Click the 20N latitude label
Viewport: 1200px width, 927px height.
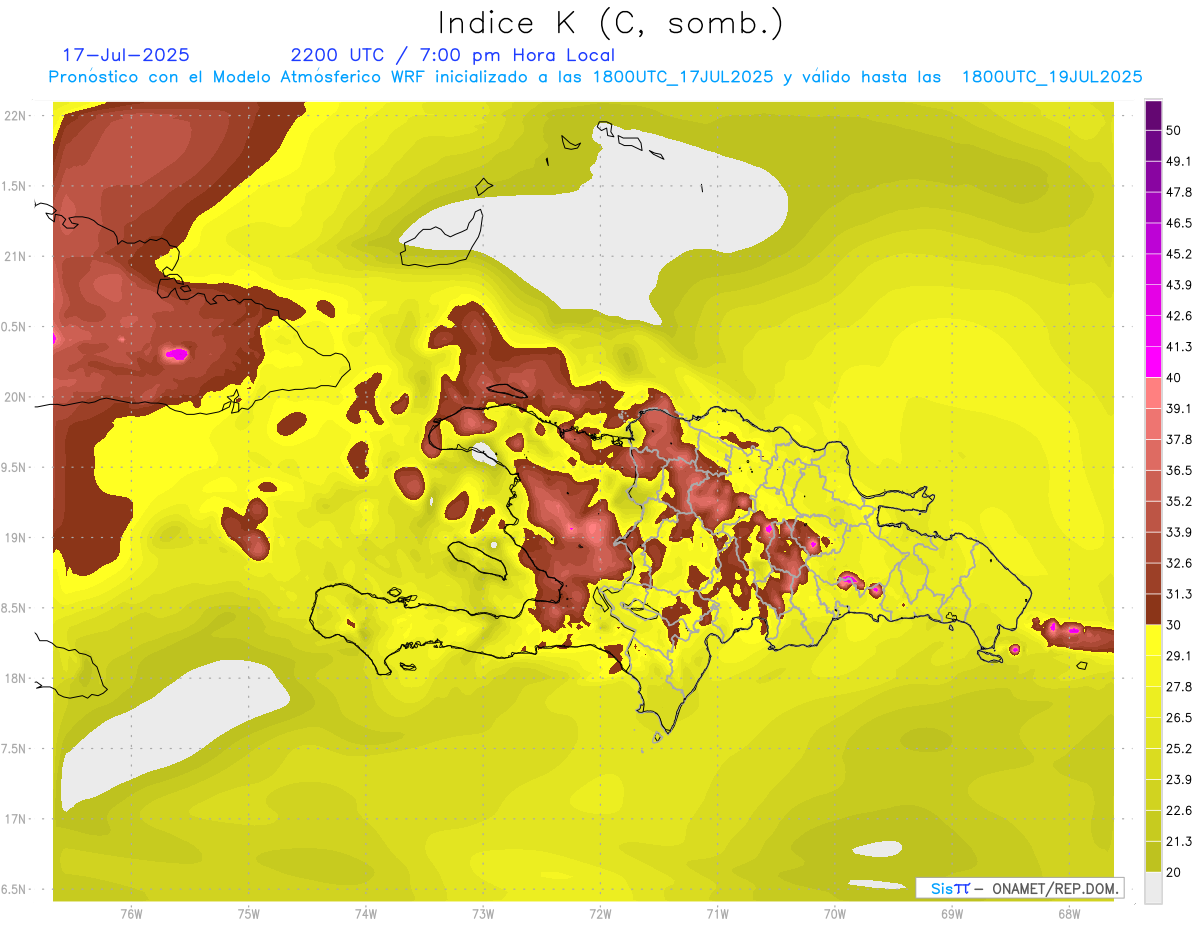pyautogui.click(x=15, y=397)
